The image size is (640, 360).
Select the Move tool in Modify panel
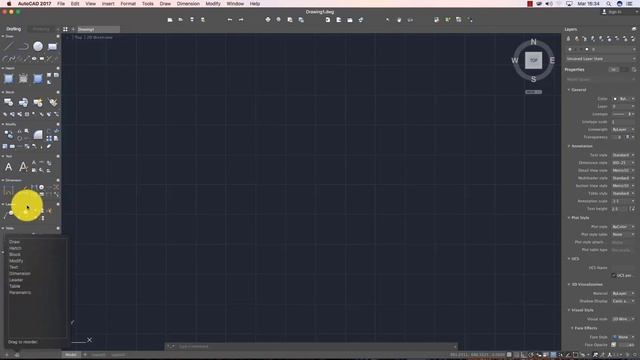[x=9, y=134]
